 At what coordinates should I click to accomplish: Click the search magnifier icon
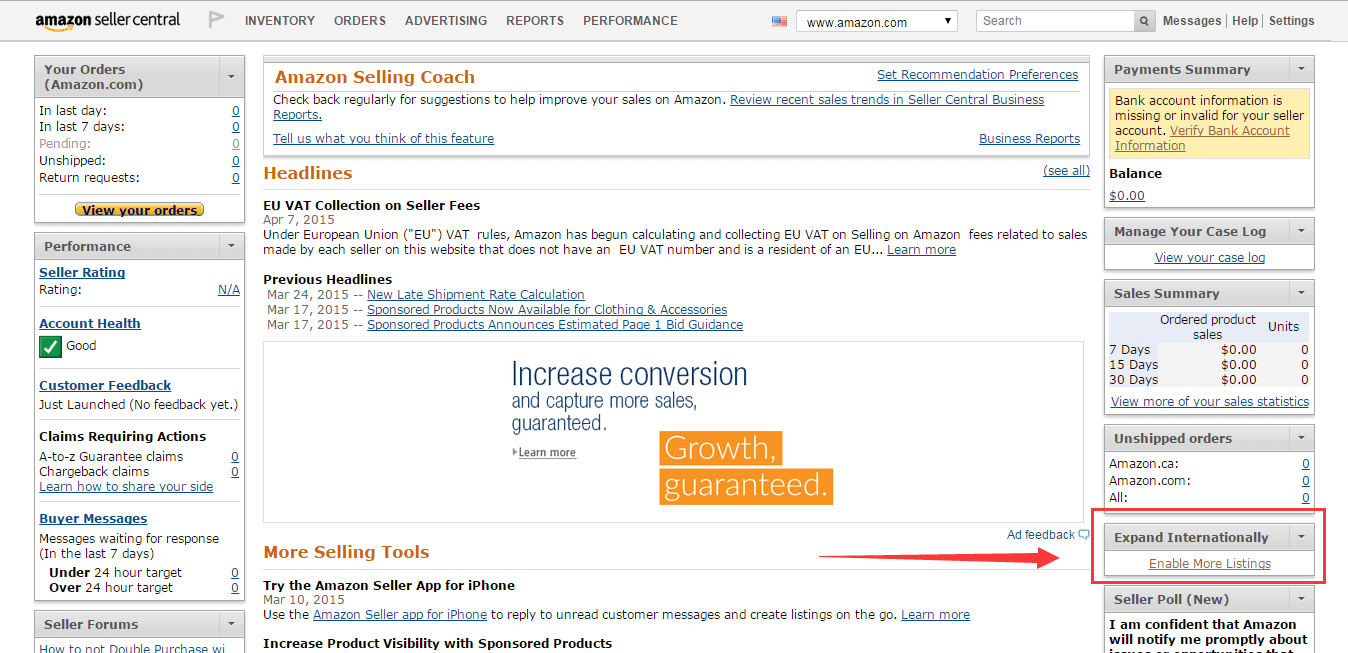(1143, 20)
